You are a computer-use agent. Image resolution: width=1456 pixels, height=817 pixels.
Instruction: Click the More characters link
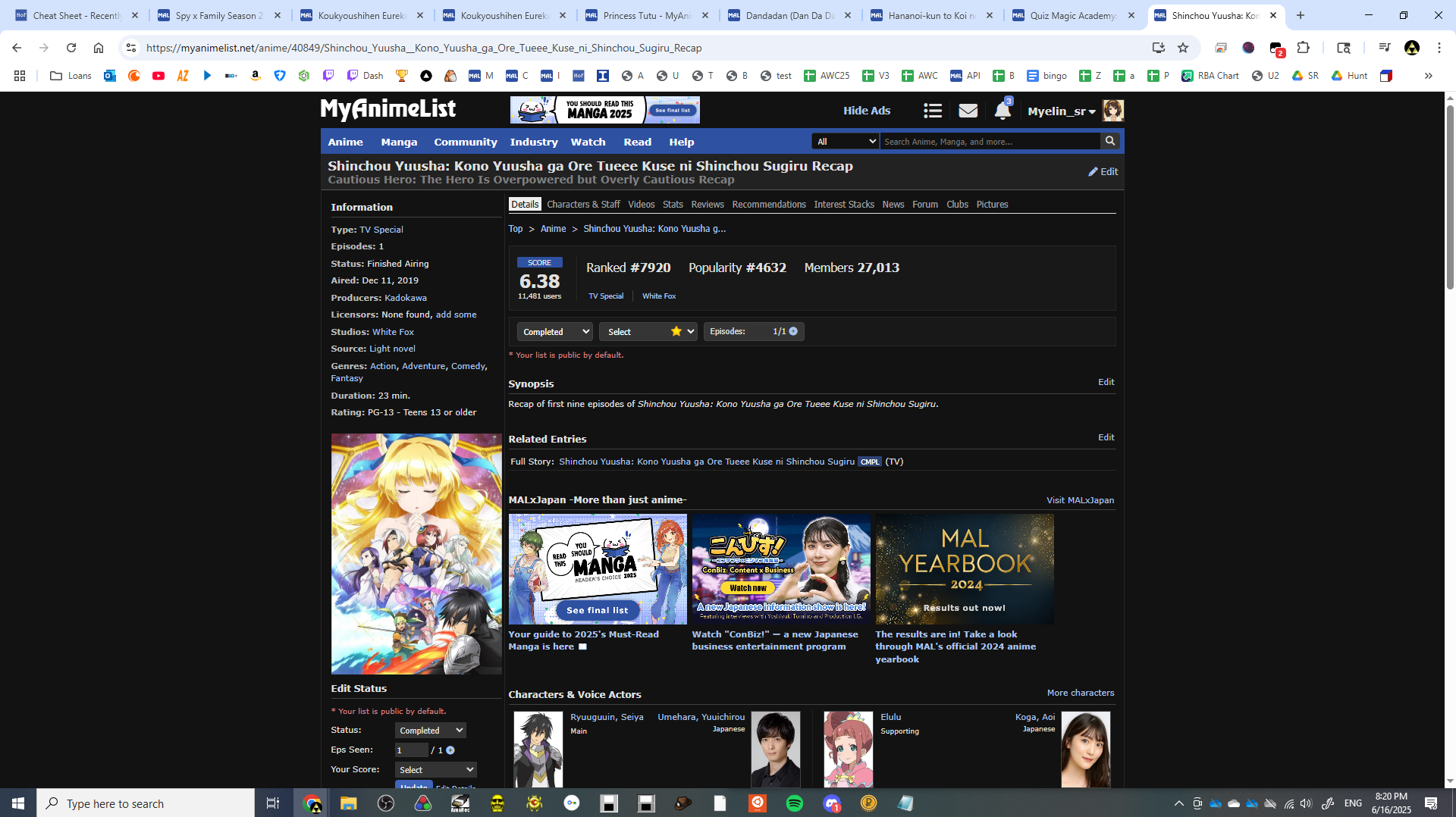(1081, 693)
